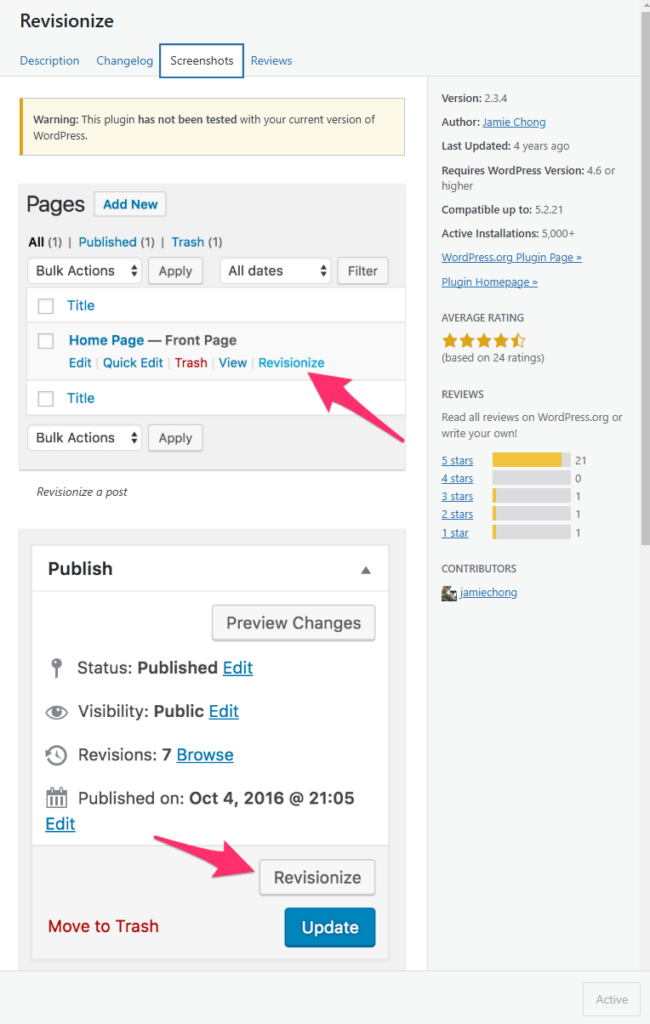Open author Jamie Chong's link
The image size is (650, 1024).
click(x=514, y=122)
